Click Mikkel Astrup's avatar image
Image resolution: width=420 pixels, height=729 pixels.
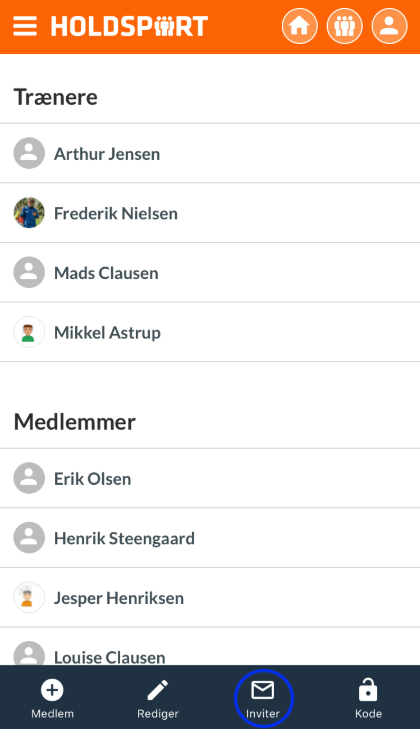[x=29, y=332]
